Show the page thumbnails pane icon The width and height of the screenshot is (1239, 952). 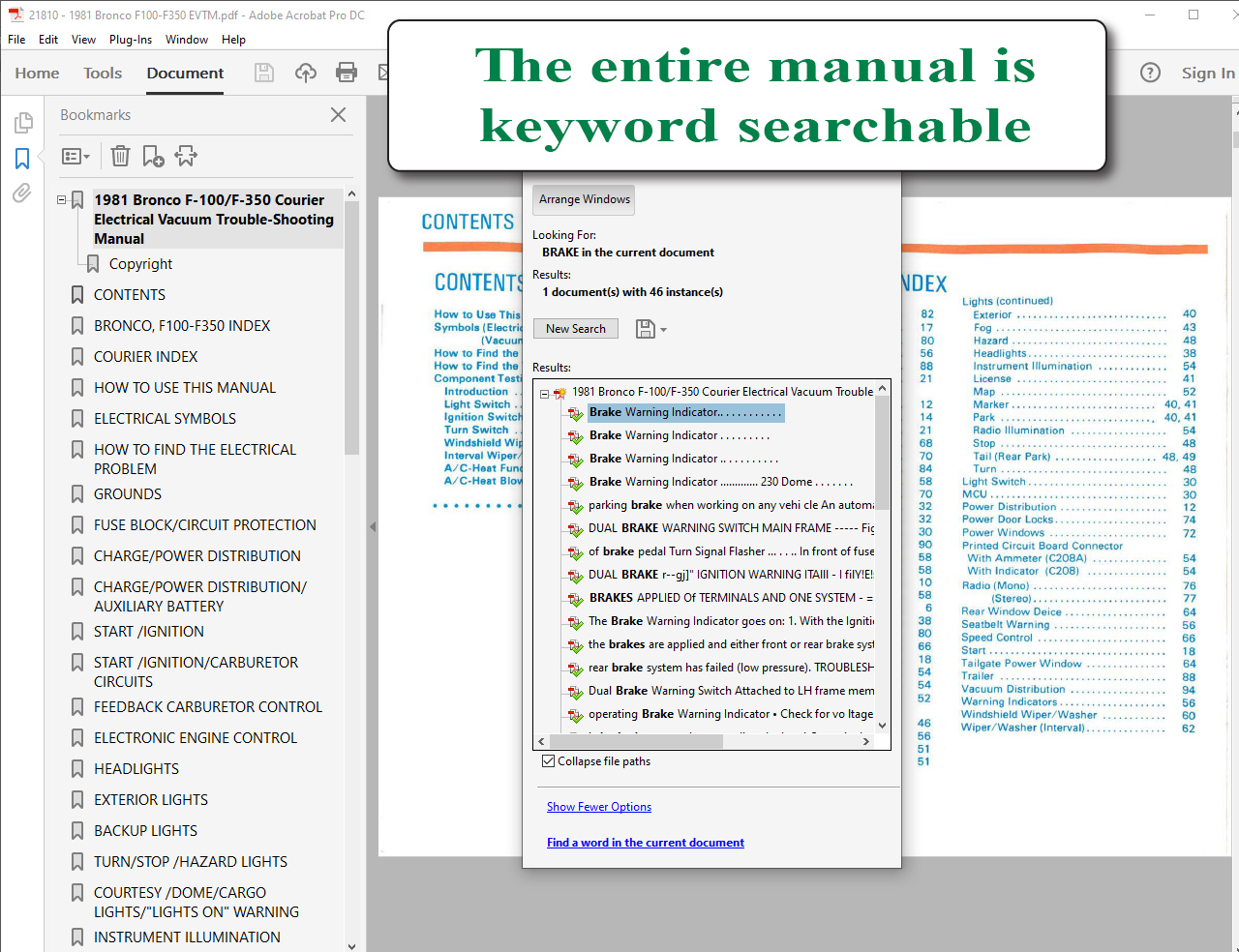click(x=23, y=123)
